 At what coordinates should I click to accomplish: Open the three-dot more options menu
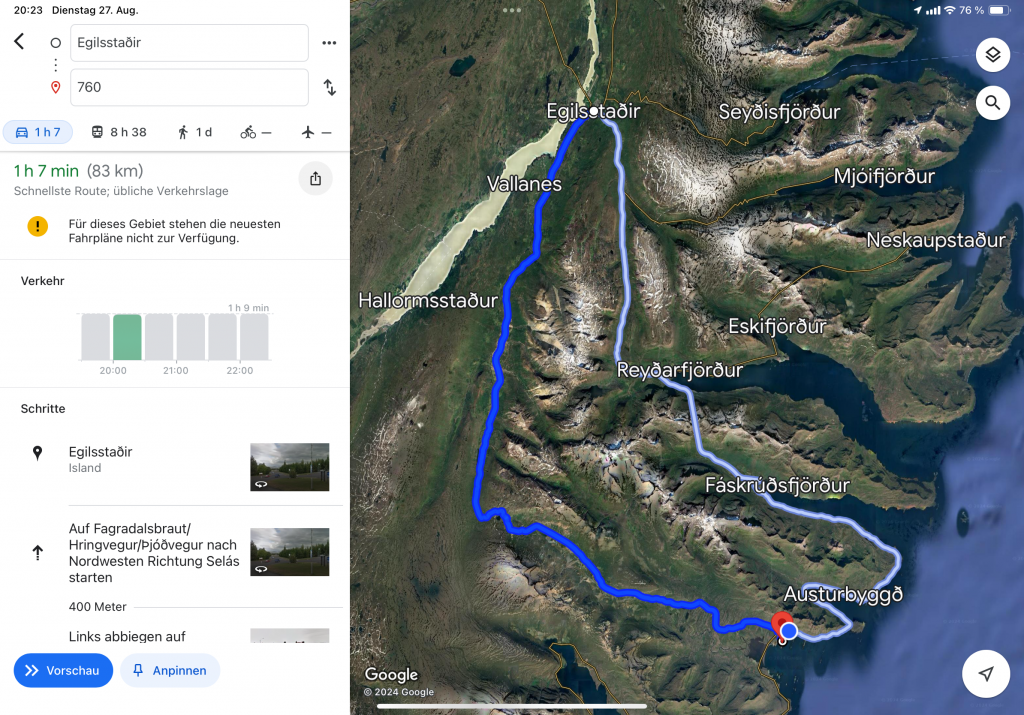click(329, 43)
